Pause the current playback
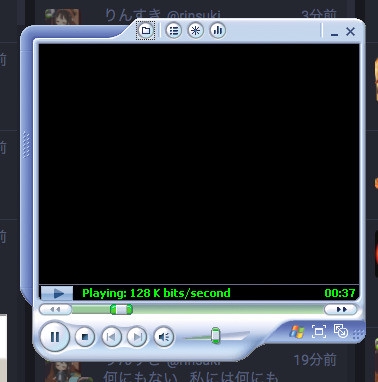Image resolution: width=378 pixels, height=382 pixels. coord(55,337)
